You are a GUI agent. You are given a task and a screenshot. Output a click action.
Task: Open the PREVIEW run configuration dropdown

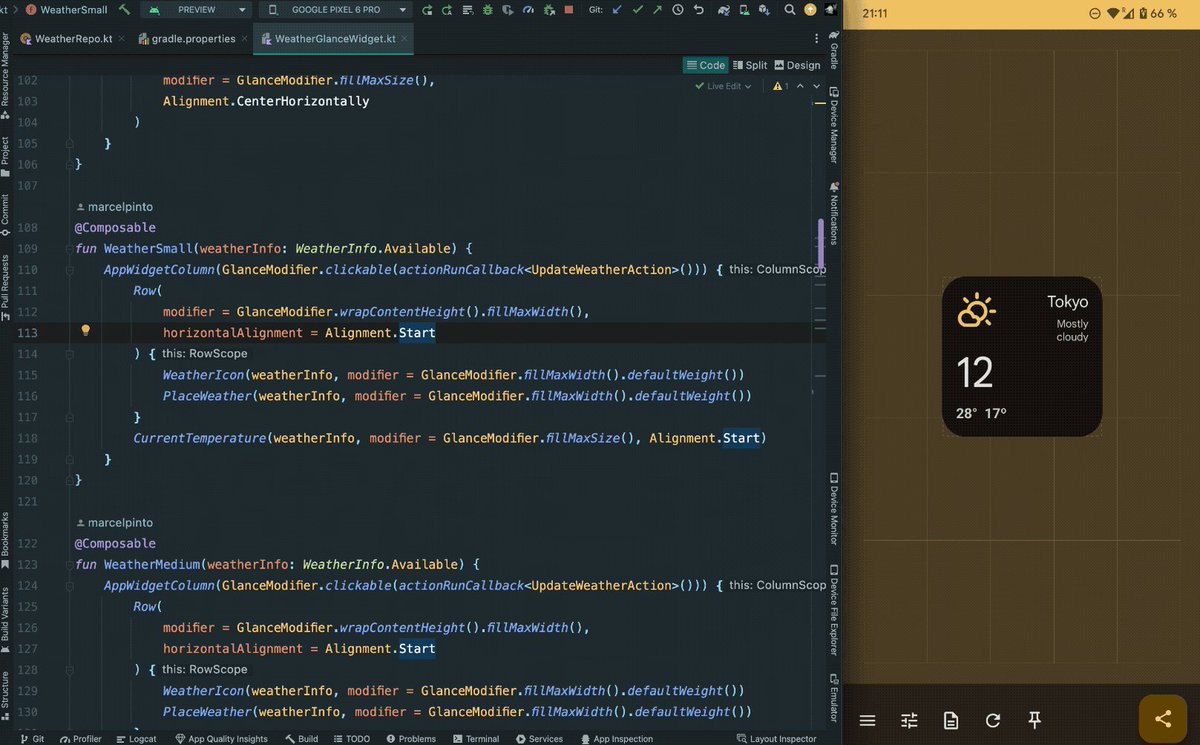pyautogui.click(x=197, y=10)
